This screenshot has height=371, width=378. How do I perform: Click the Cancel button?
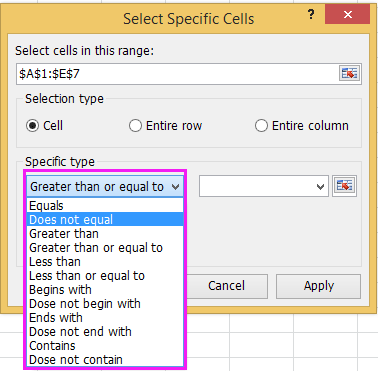point(227,286)
